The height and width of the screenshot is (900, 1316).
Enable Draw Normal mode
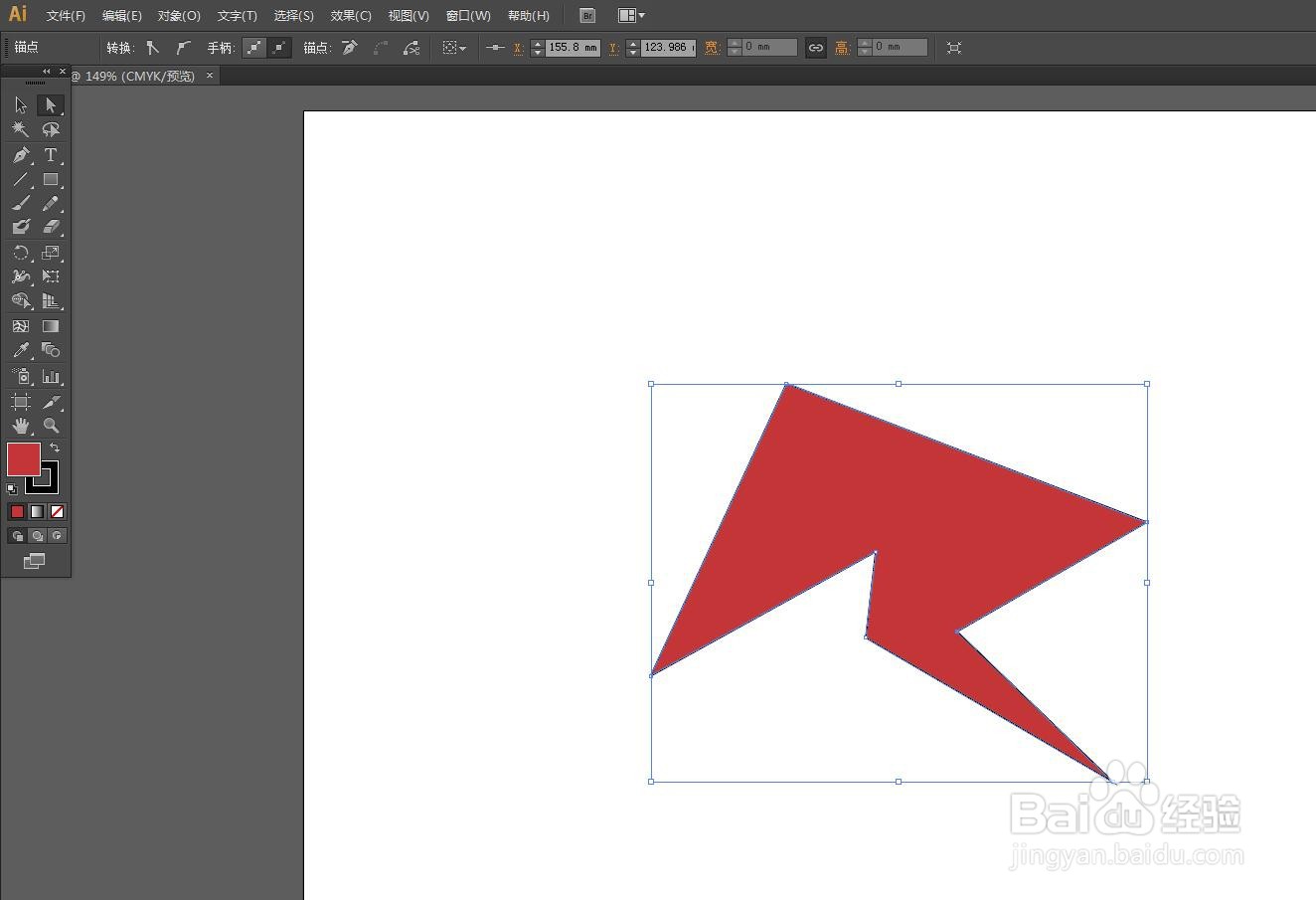coord(17,536)
